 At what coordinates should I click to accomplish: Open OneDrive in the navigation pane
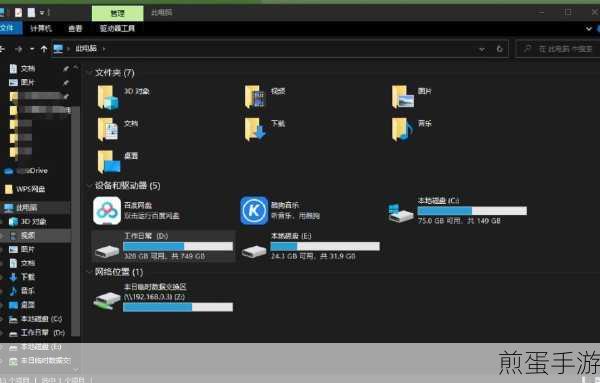[x=26, y=171]
